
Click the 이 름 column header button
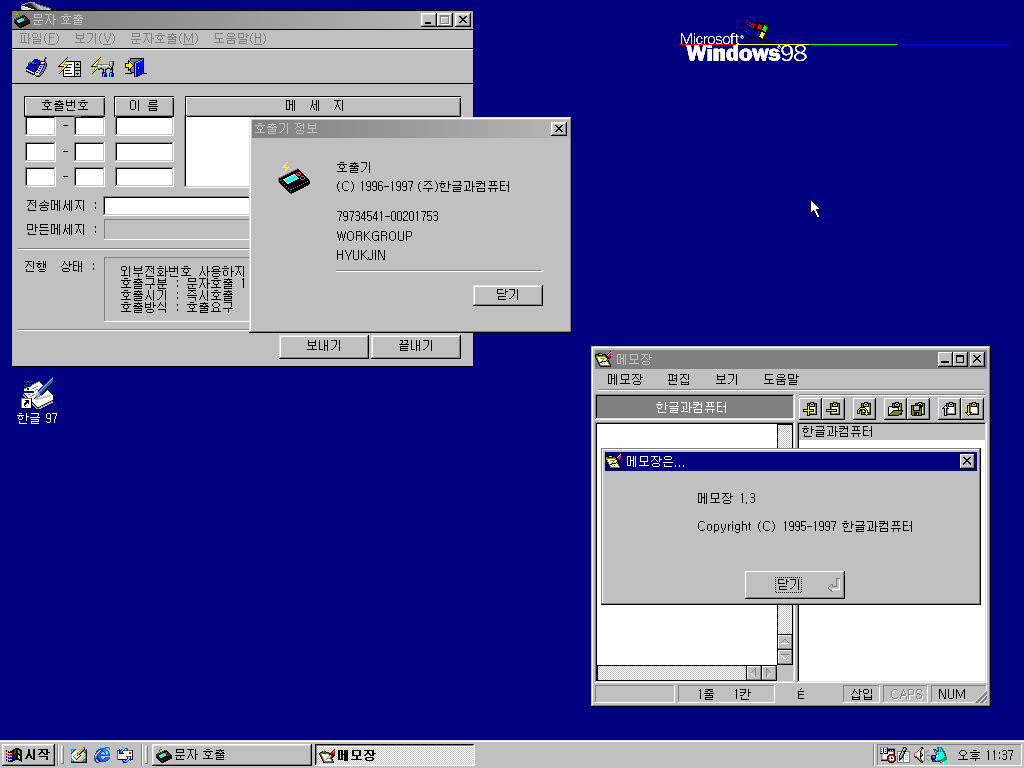point(144,105)
